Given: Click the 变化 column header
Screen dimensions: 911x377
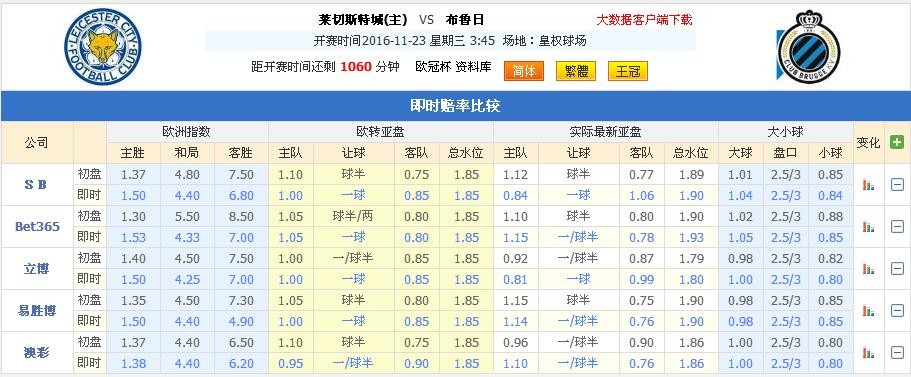Looking at the screenshot, I should (869, 142).
